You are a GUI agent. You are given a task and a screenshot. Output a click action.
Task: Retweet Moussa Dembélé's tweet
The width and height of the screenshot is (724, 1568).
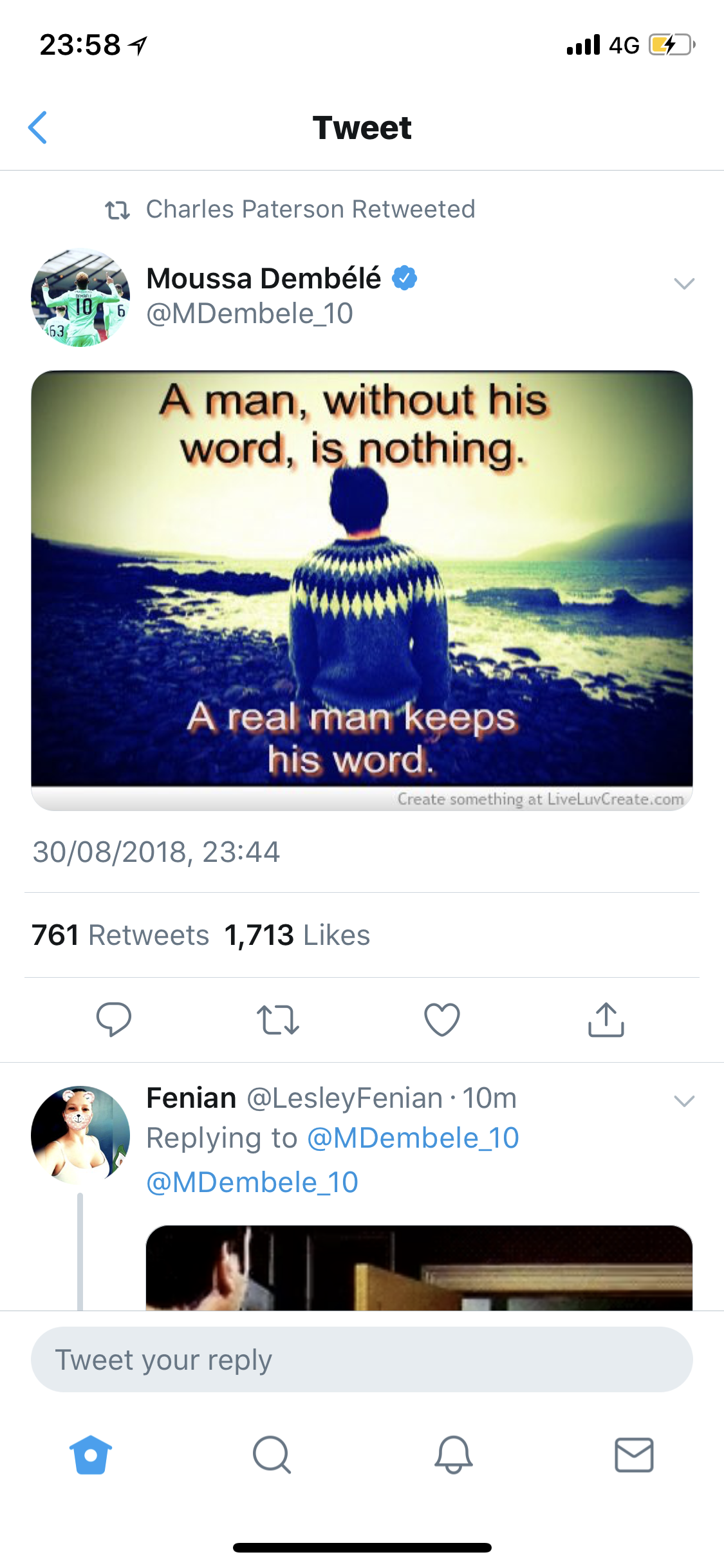click(277, 1020)
